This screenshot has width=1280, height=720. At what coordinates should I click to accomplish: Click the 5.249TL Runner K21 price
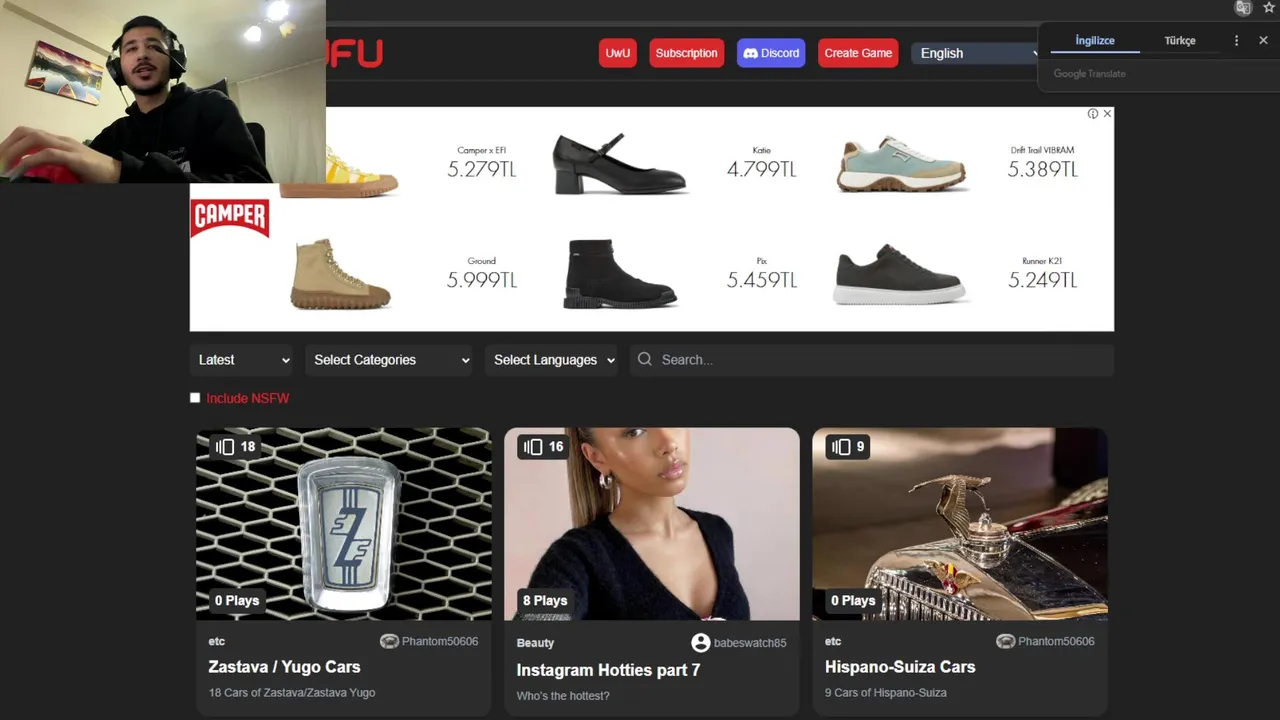click(x=1042, y=280)
